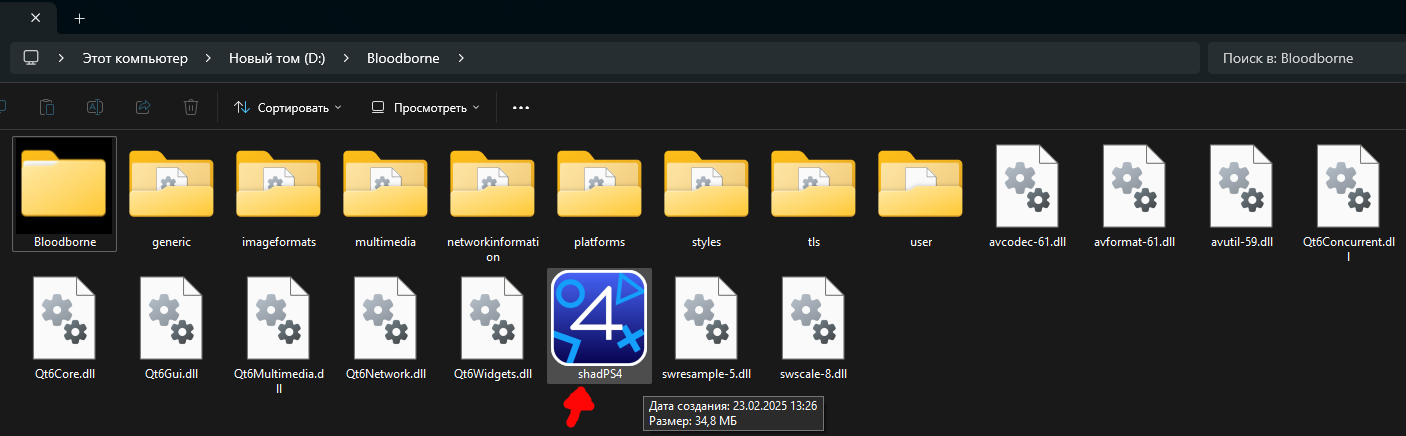Open the Сортировать sort dropdown
This screenshot has height=436, width=1406.
287,107
